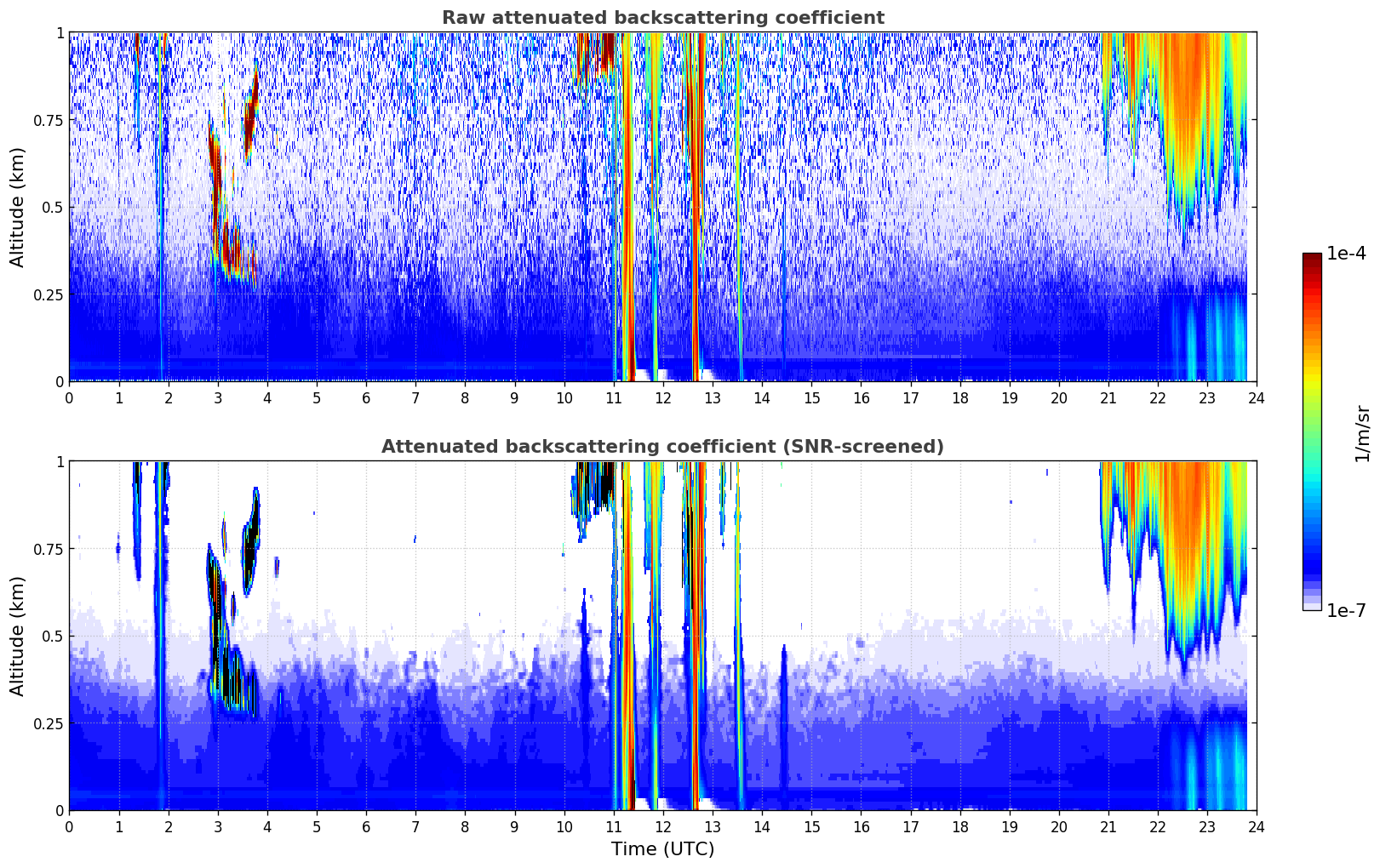Click the '0.75' altitude tick of the Raw plot
The height and width of the screenshot is (868, 1380).
pos(49,120)
